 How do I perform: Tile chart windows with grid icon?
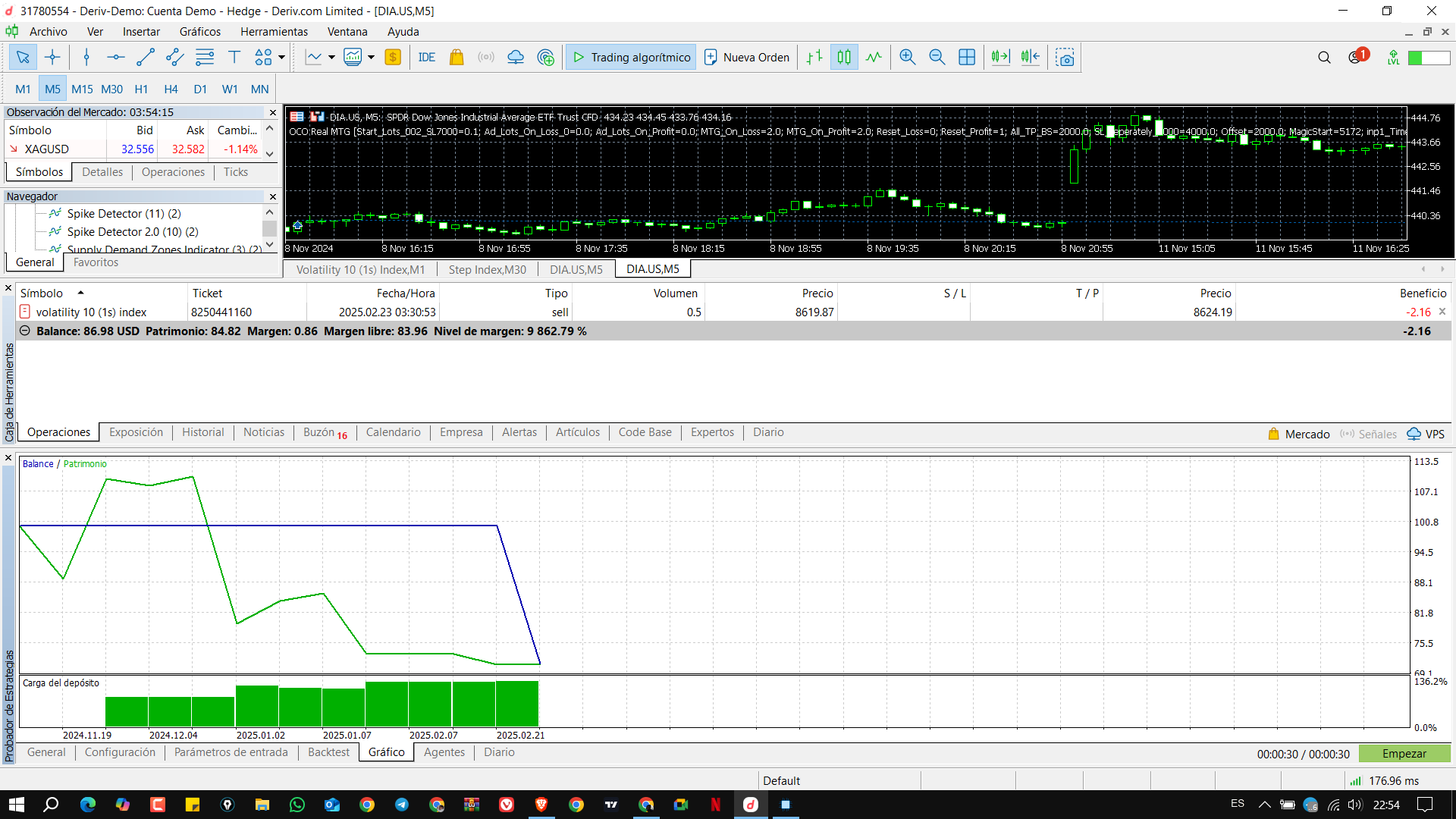(x=967, y=57)
